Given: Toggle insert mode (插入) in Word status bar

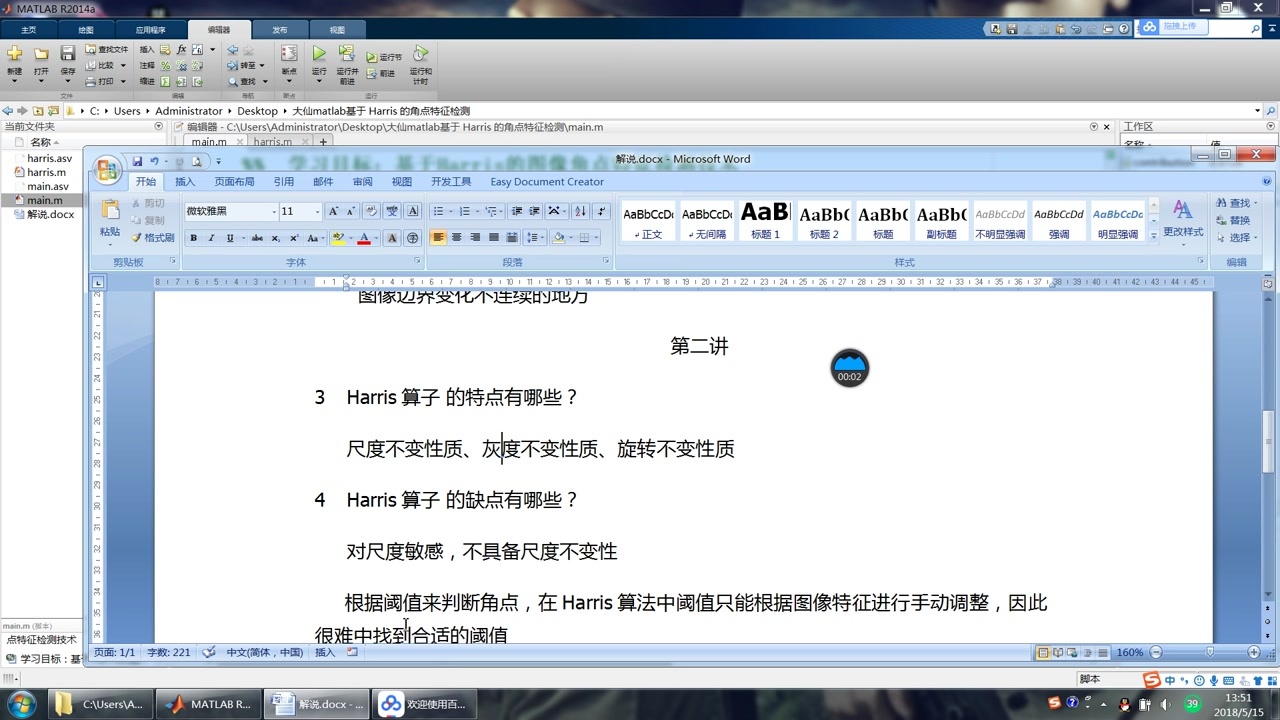Looking at the screenshot, I should click(325, 653).
